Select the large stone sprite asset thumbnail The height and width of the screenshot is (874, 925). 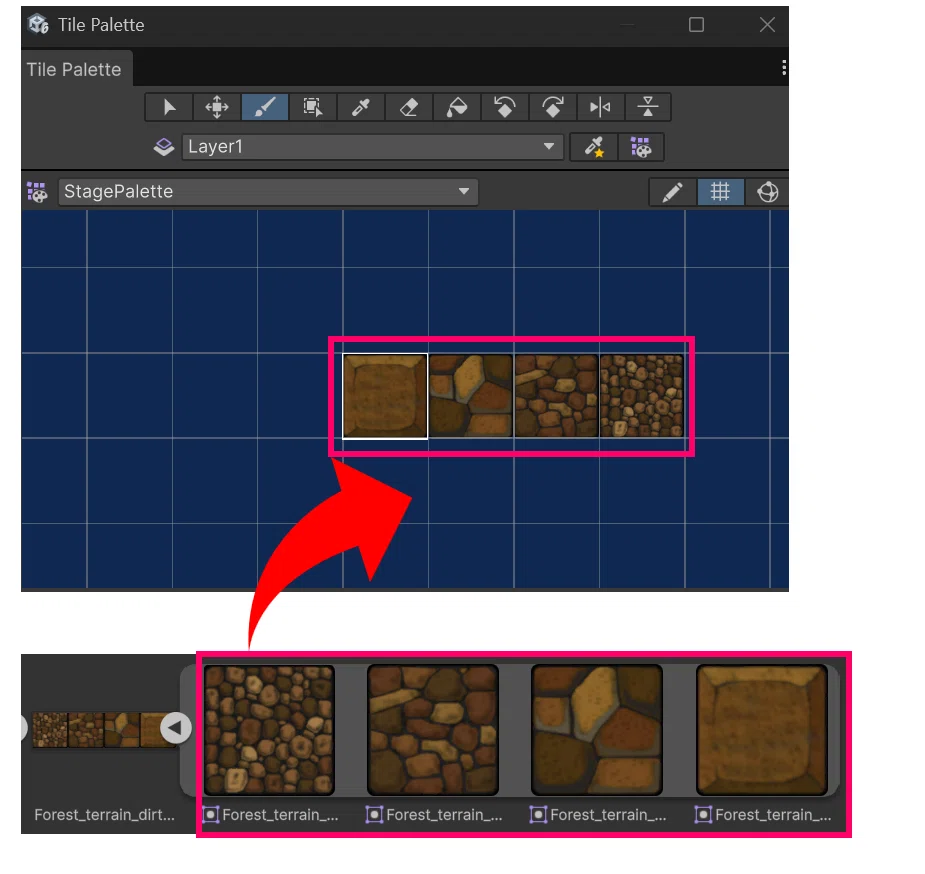tap(597, 730)
